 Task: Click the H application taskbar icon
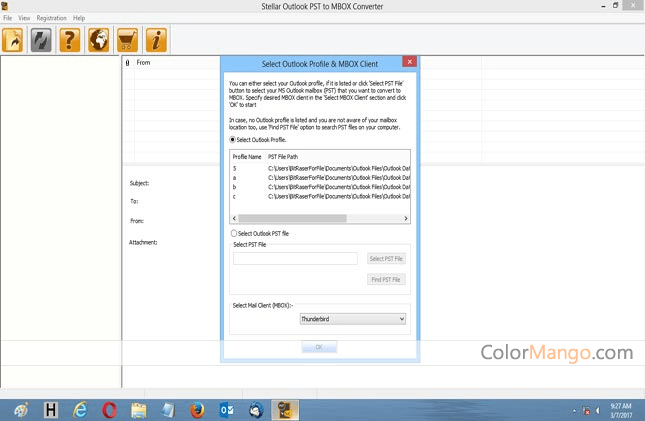coord(51,410)
